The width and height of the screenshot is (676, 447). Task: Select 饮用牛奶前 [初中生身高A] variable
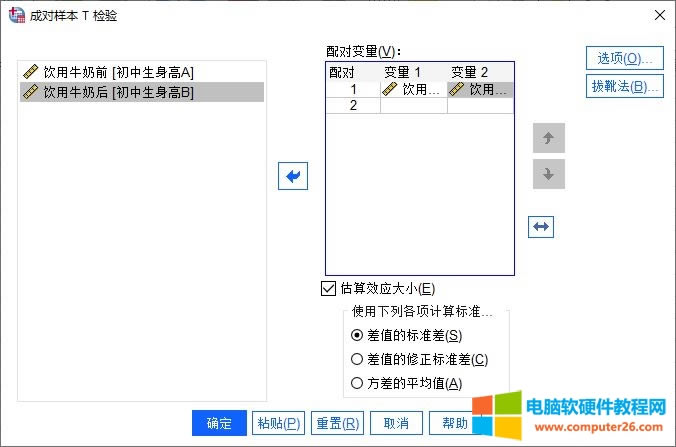pos(118,72)
